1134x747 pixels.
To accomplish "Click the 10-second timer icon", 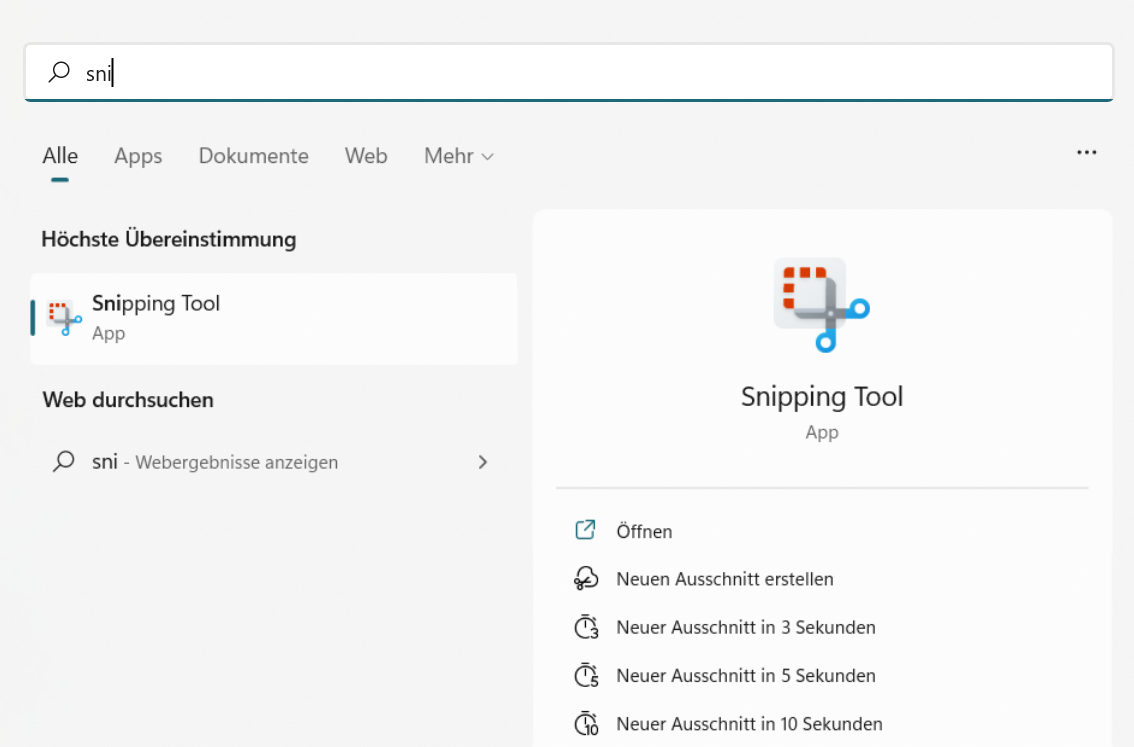I will [x=586, y=724].
